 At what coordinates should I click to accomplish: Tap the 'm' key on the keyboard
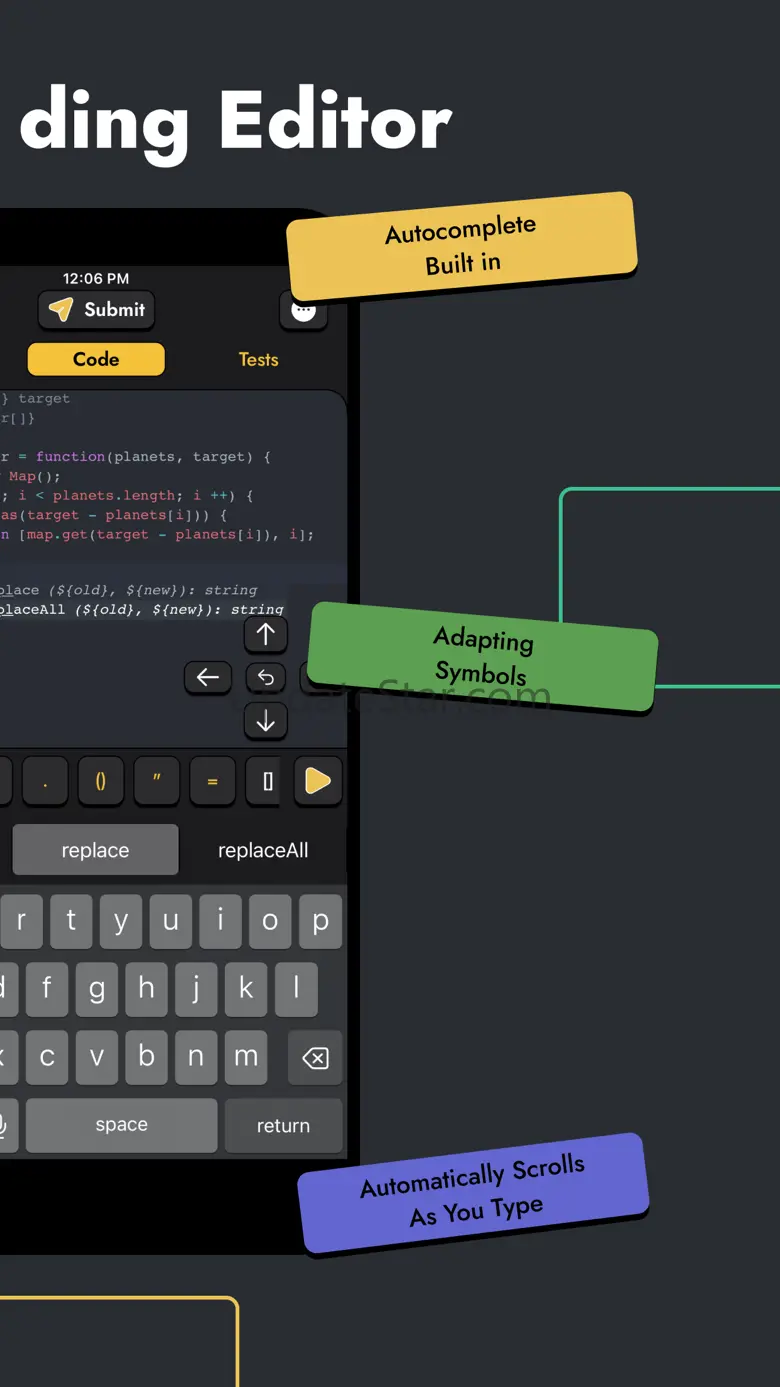pos(246,1057)
